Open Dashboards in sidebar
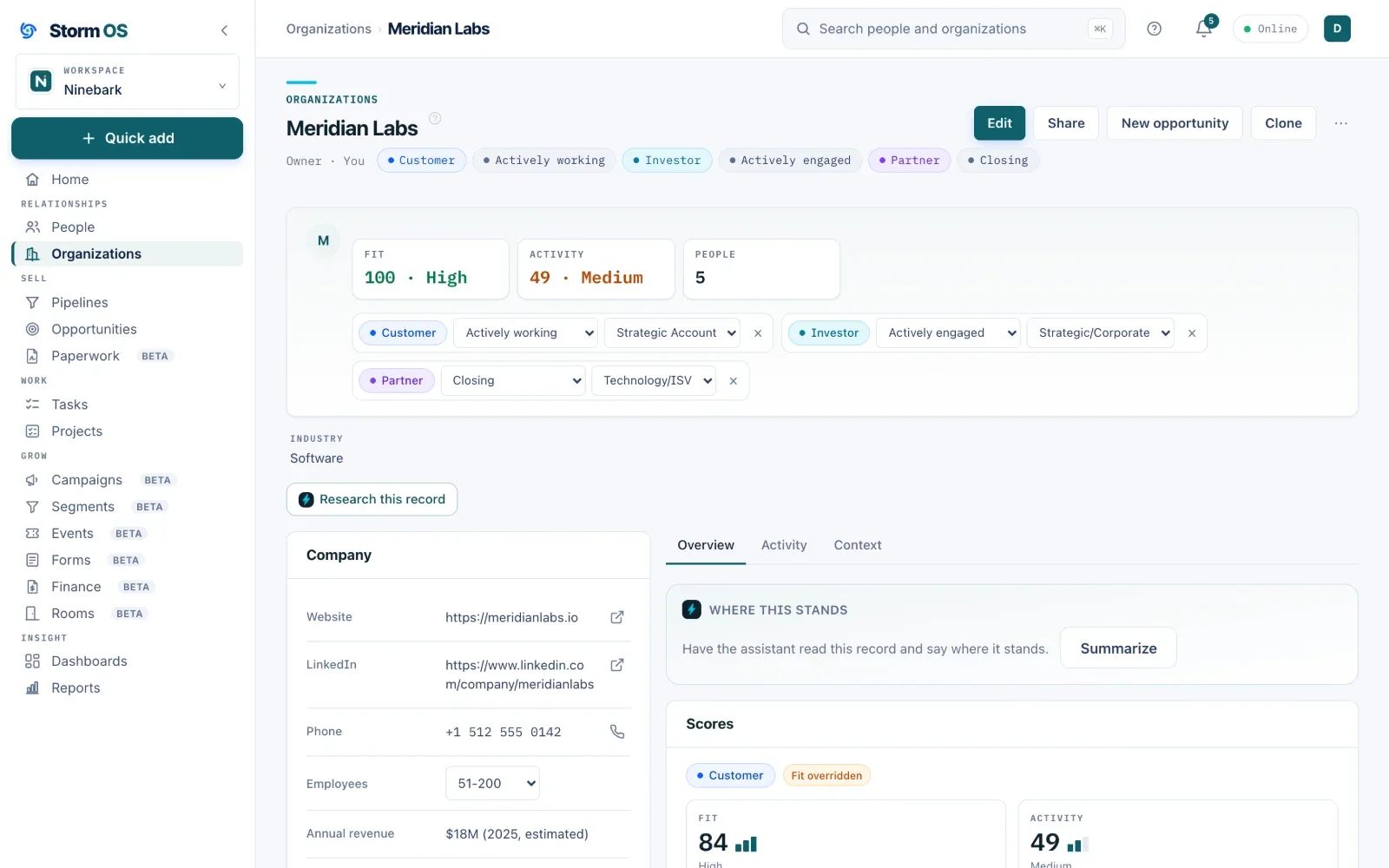Viewport: 1389px width, 868px height. point(127,661)
